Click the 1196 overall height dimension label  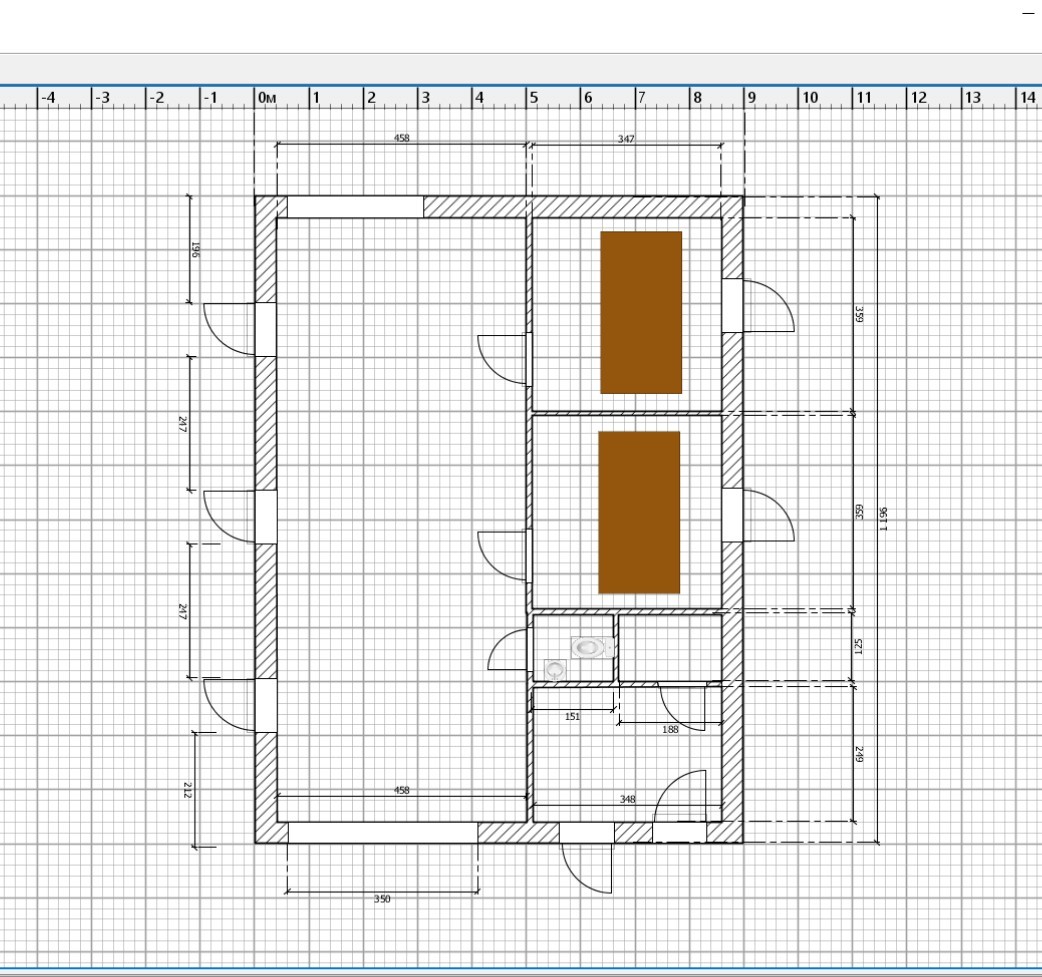883,519
